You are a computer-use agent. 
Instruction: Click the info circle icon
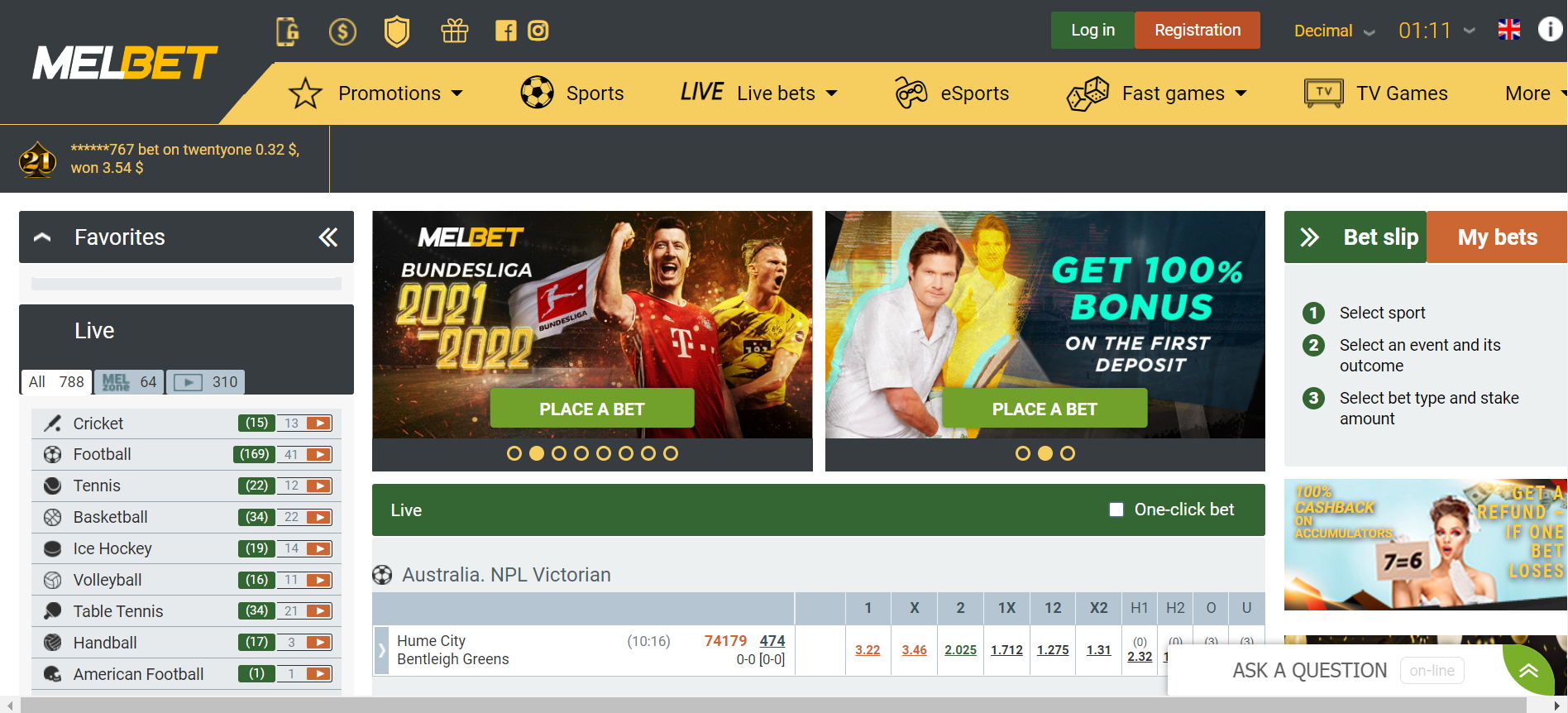tap(1550, 30)
